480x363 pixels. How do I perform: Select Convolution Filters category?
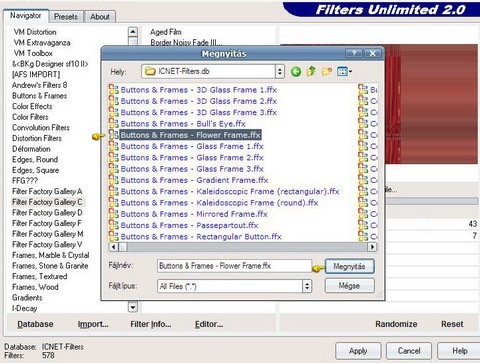point(41,128)
